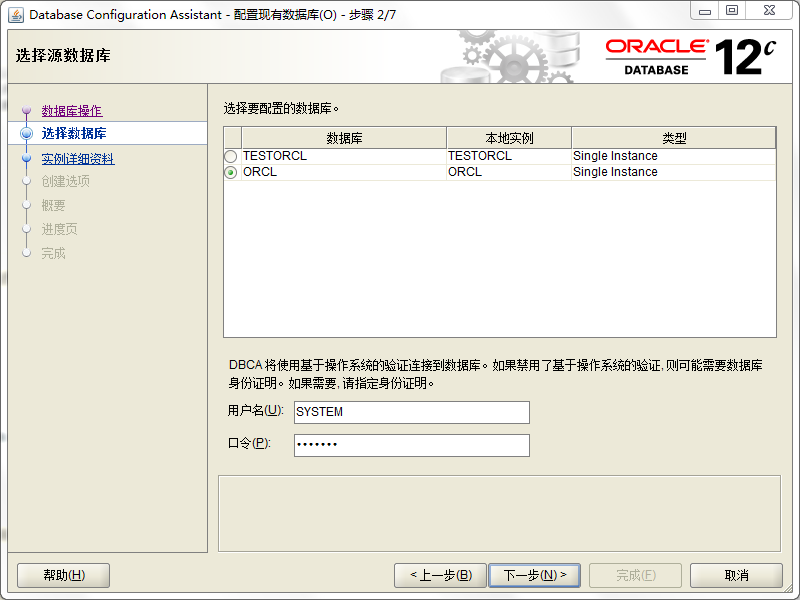800x600 pixels.
Task: Click the 本地实例 column header
Action: coord(509,138)
